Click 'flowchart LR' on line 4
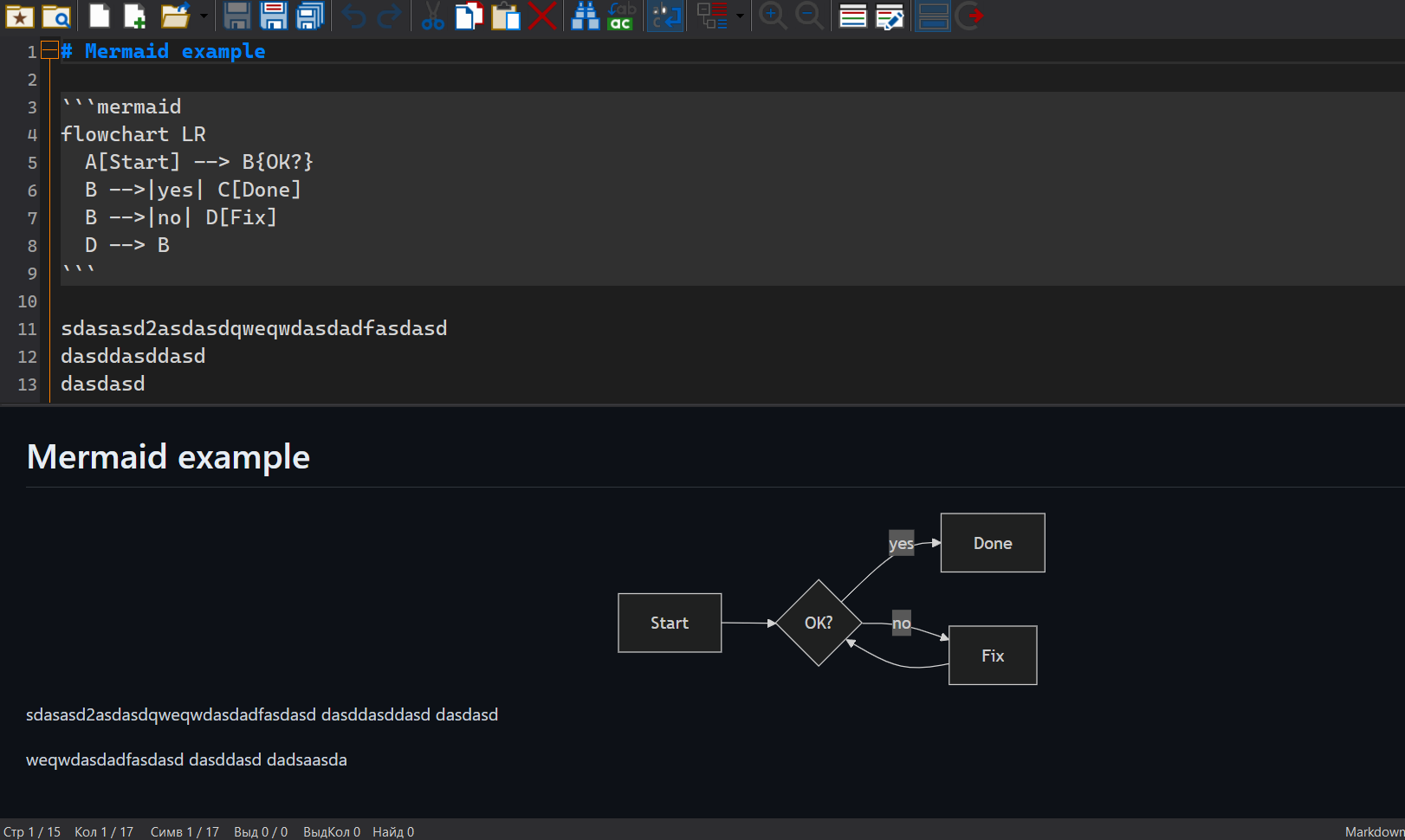 (133, 135)
